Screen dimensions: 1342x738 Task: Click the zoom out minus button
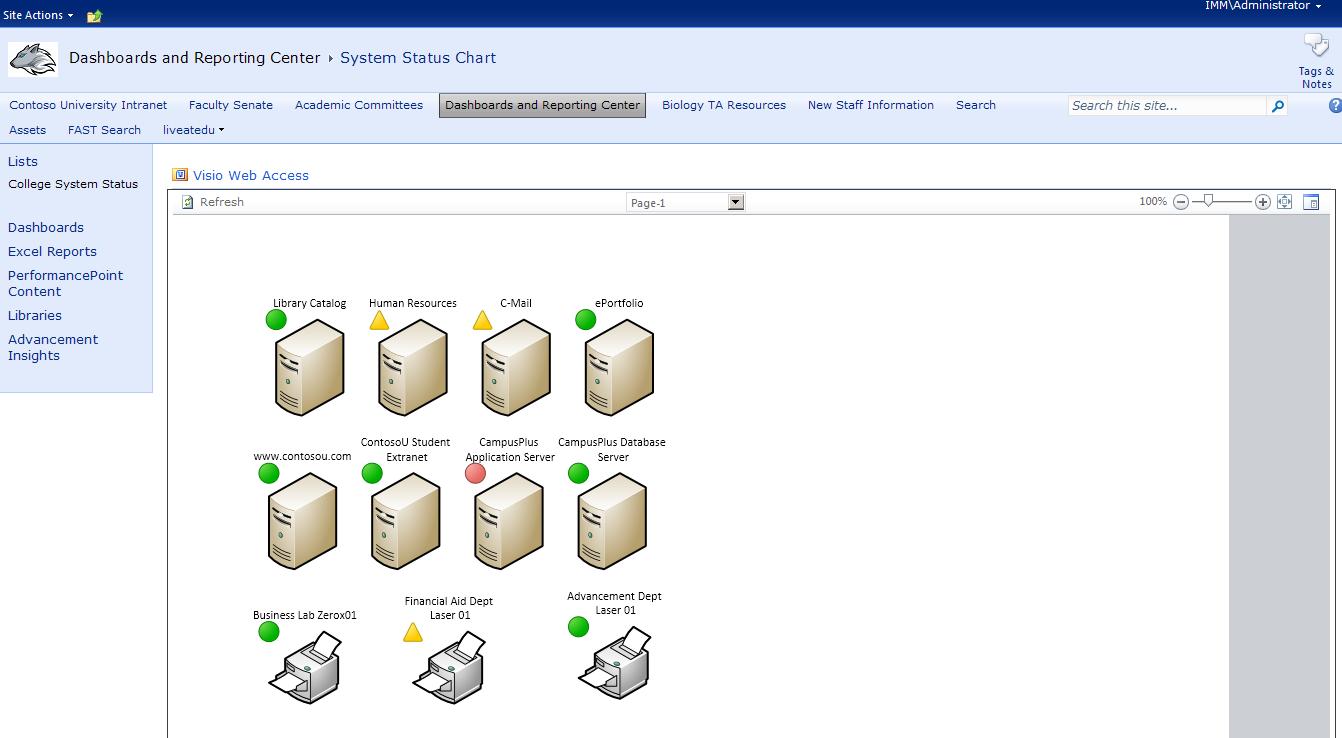click(1181, 202)
